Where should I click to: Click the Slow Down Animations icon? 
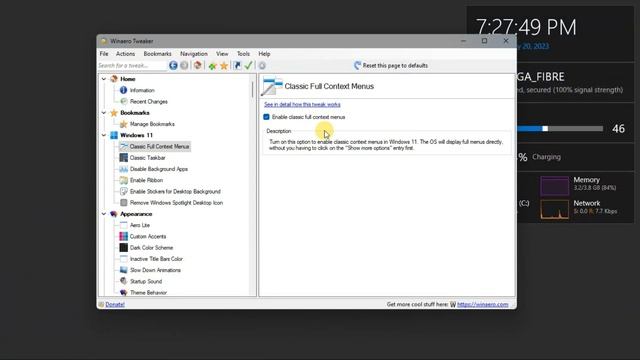[124, 270]
